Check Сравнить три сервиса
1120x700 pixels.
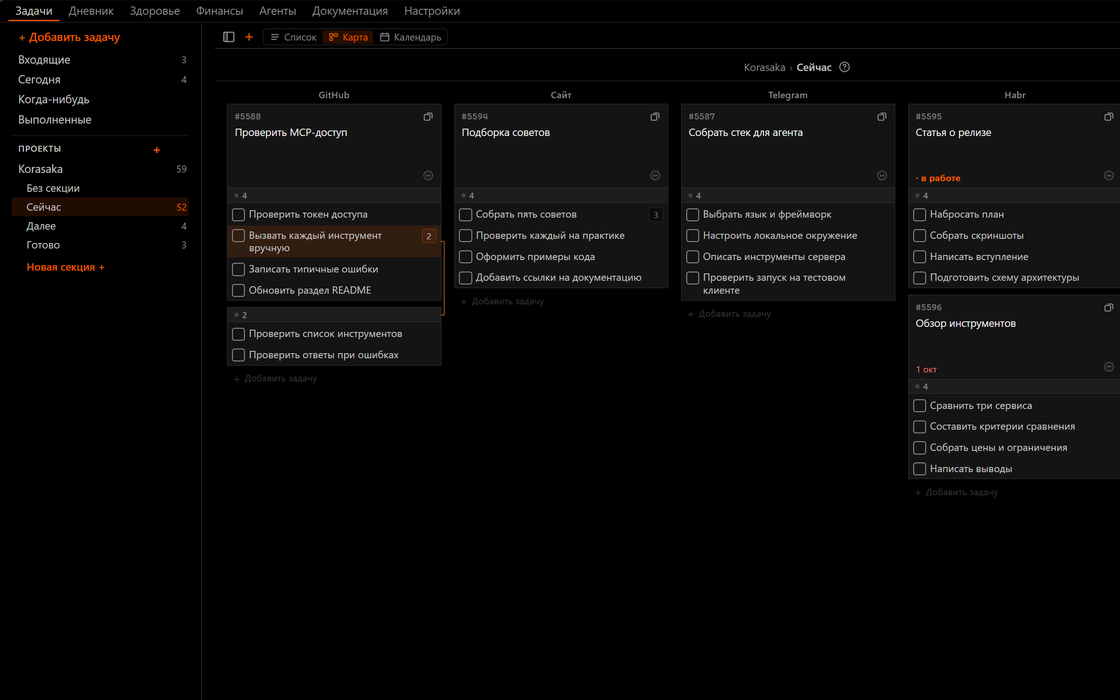pos(920,406)
